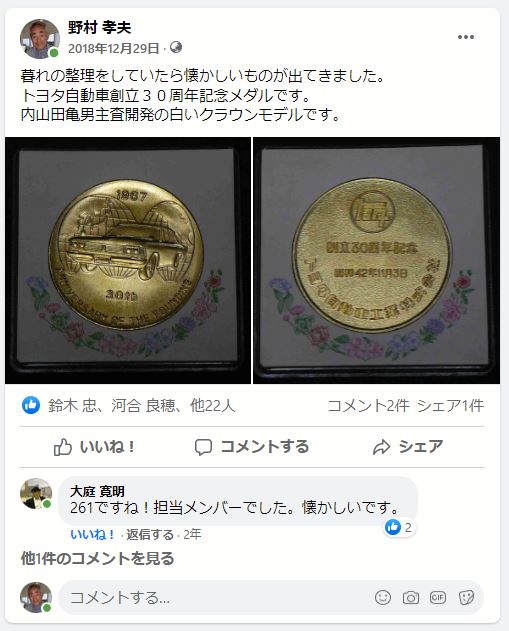This screenshot has height=631, width=509.
Task: Add a GIF to the comment
Action: pos(438,598)
